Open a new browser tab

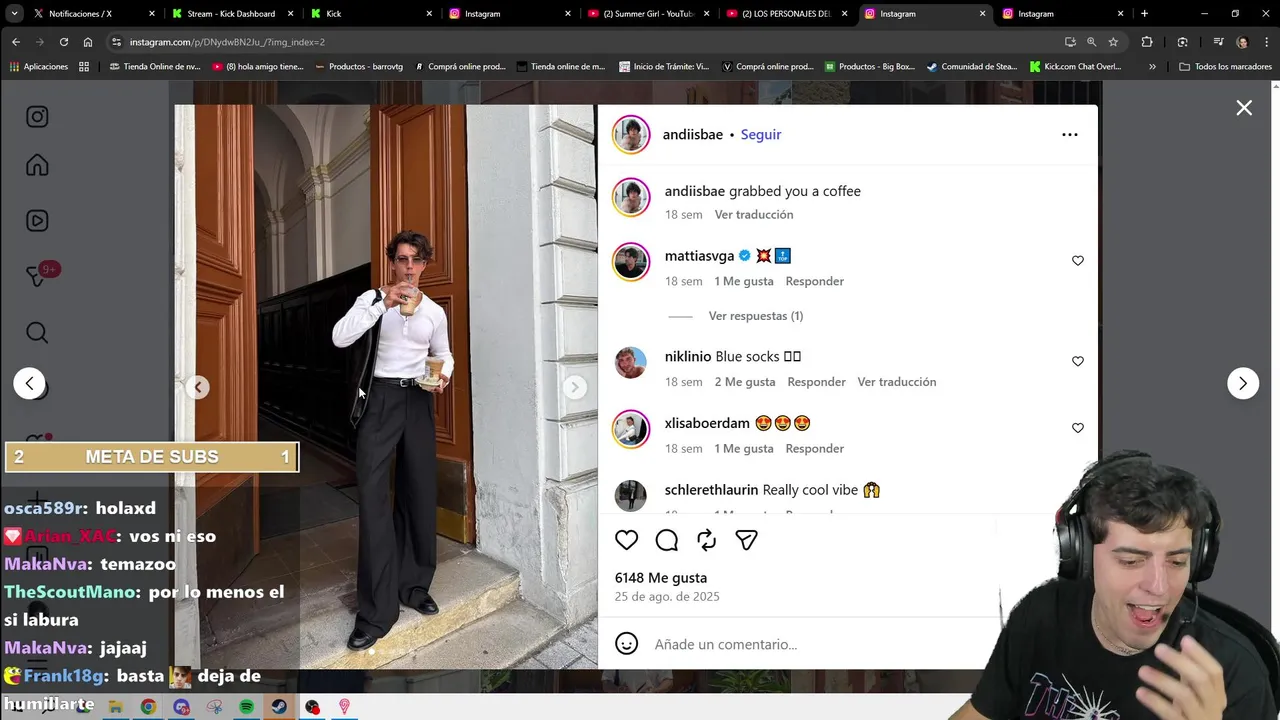[x=1144, y=14]
